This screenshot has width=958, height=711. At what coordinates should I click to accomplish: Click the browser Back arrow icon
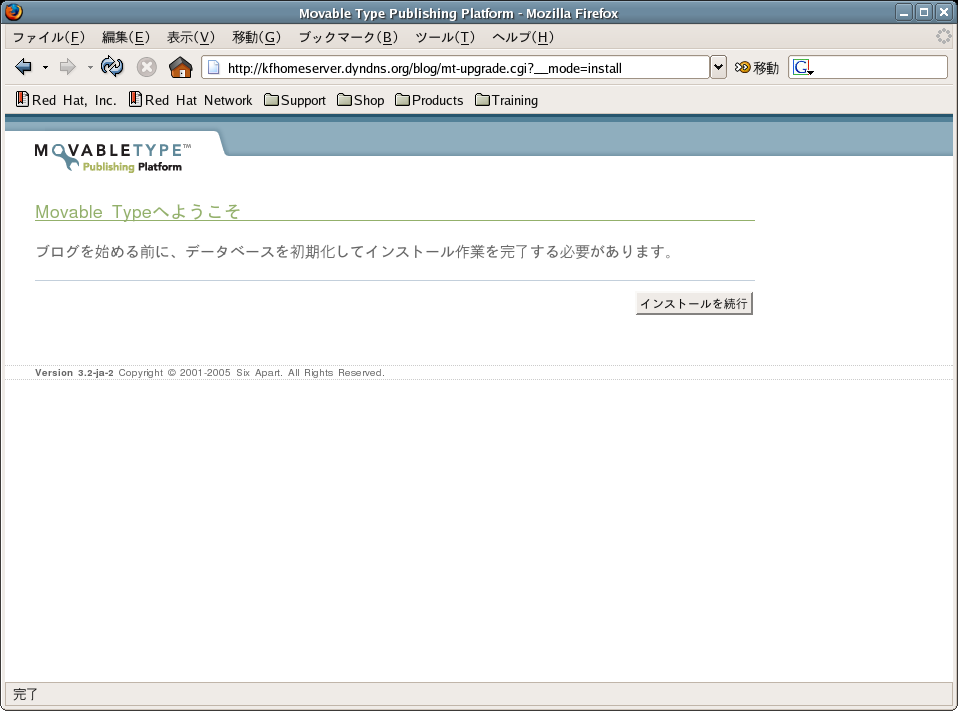coord(23,67)
